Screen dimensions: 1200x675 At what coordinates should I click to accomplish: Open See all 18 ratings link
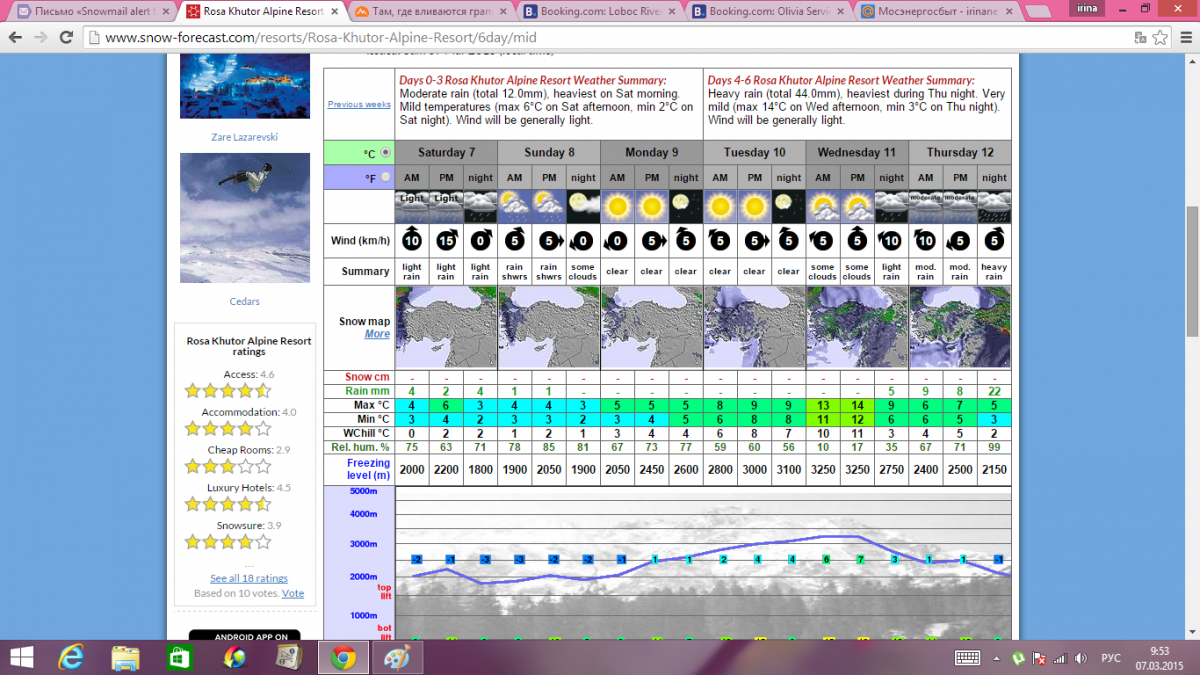249,578
